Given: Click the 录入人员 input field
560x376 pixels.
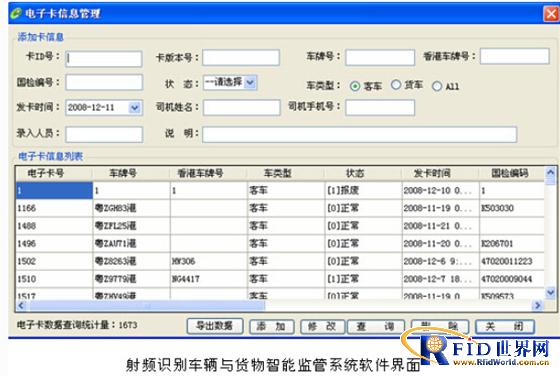Looking at the screenshot, I should coord(104,135).
